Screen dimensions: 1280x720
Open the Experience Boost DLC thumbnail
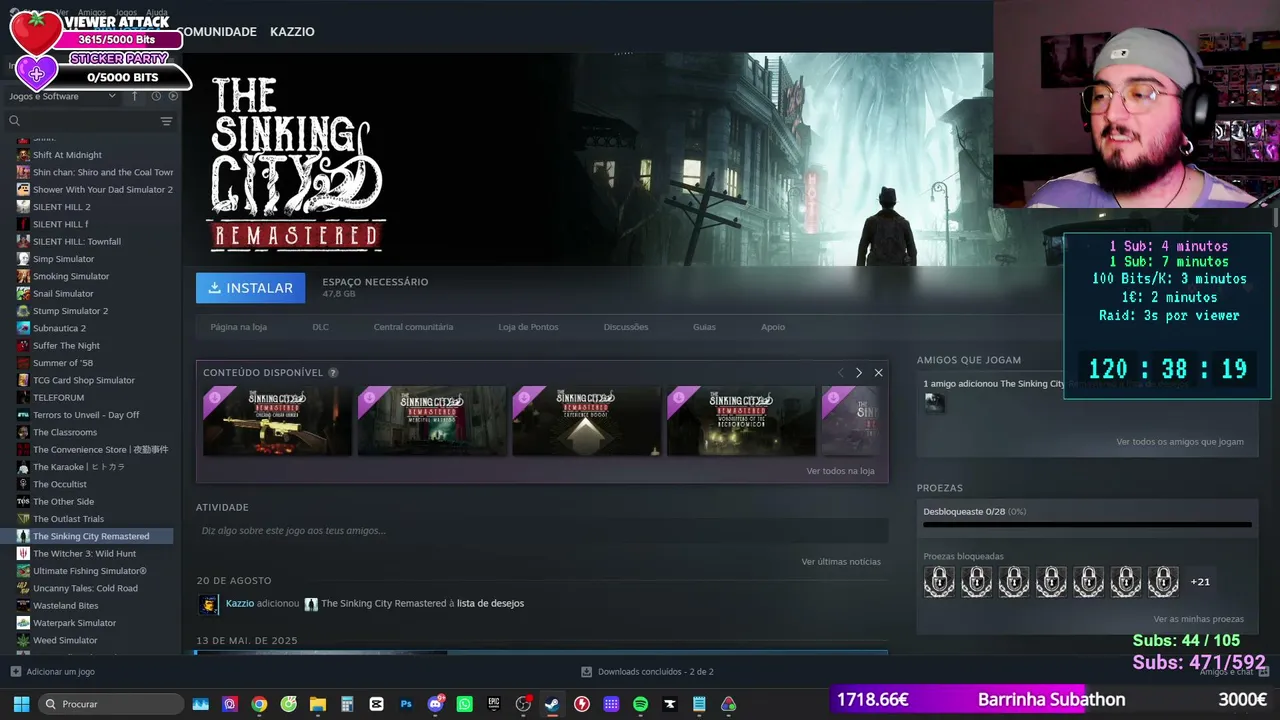tap(586, 421)
